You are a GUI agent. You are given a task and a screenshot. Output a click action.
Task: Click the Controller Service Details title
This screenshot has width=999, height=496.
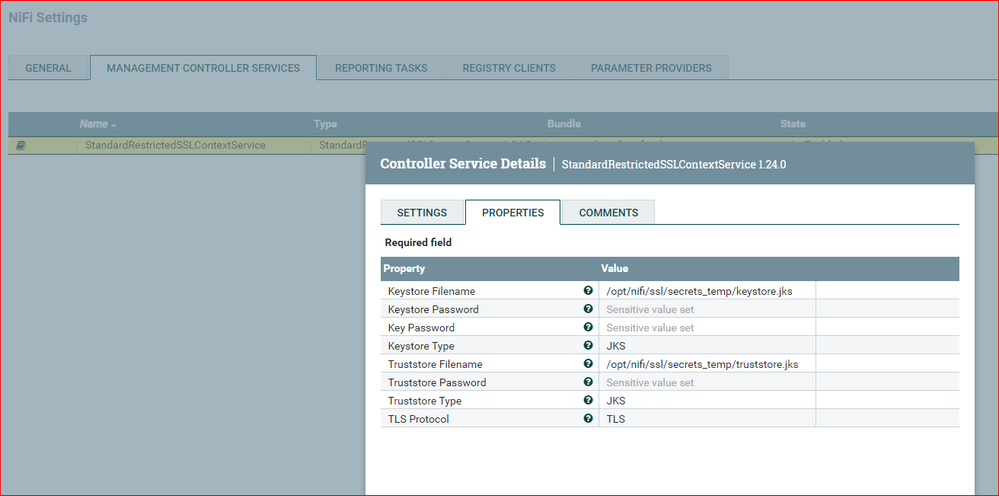pyautogui.click(x=463, y=164)
